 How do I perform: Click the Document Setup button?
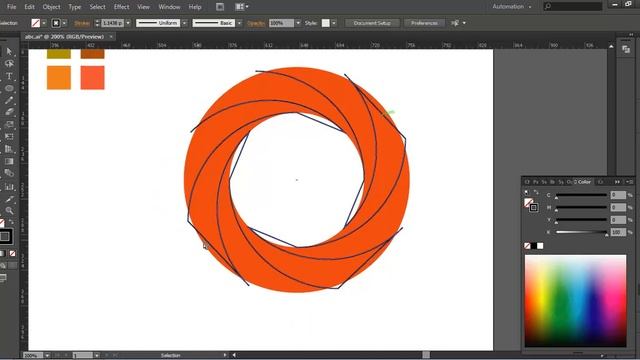click(x=372, y=23)
